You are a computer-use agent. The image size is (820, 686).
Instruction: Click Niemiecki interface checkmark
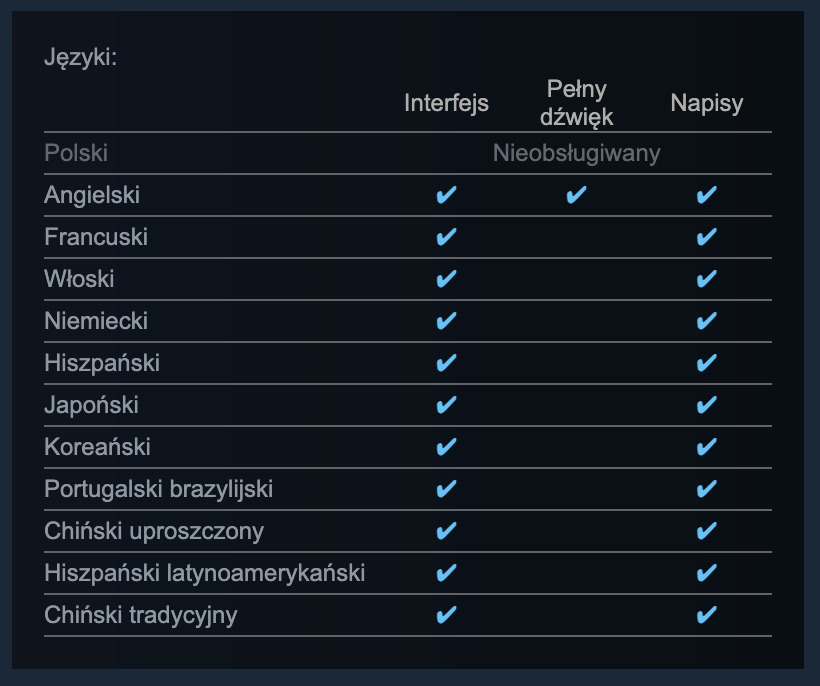pos(447,321)
